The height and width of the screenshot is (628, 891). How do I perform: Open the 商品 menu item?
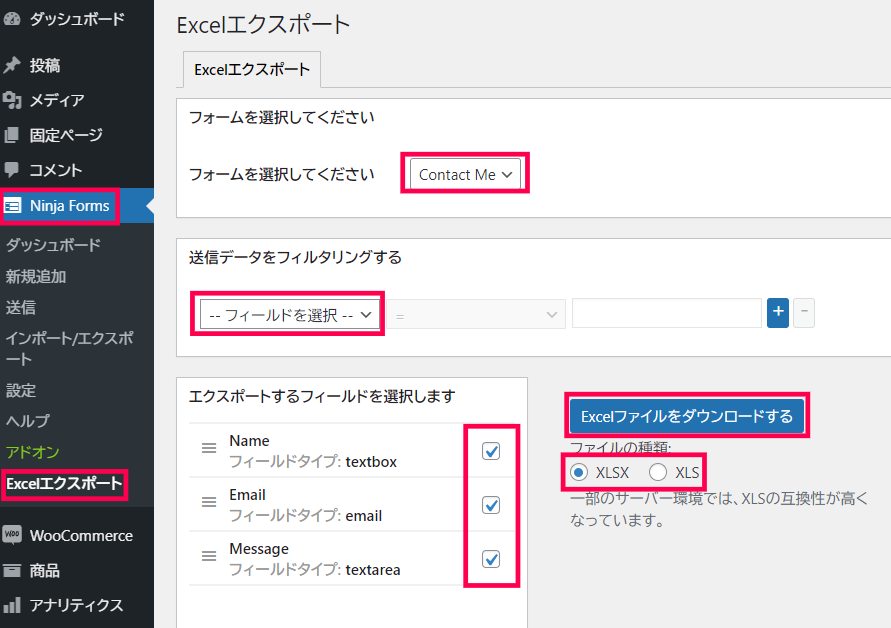[x=77, y=570]
